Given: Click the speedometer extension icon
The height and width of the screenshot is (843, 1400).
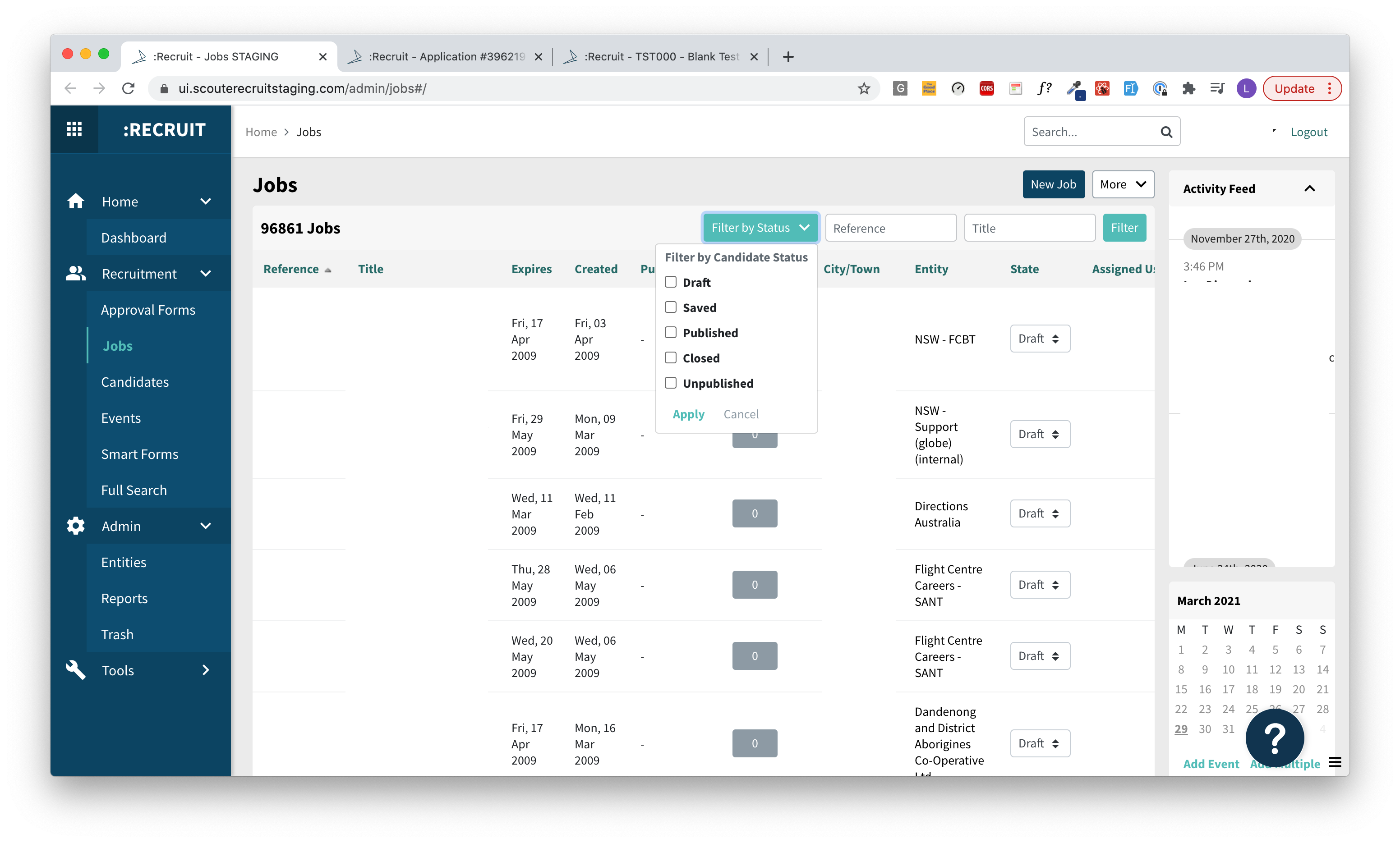Looking at the screenshot, I should pos(958,89).
